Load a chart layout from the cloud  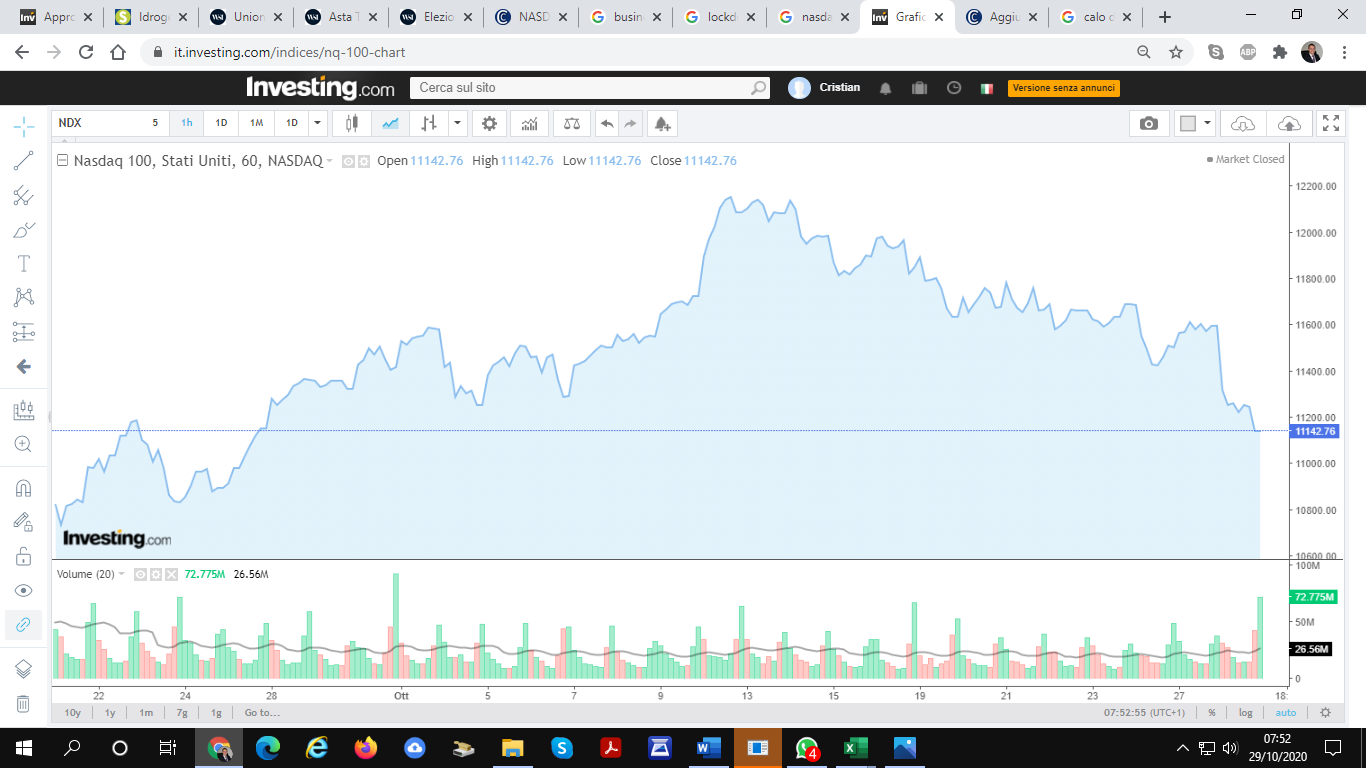click(1243, 123)
